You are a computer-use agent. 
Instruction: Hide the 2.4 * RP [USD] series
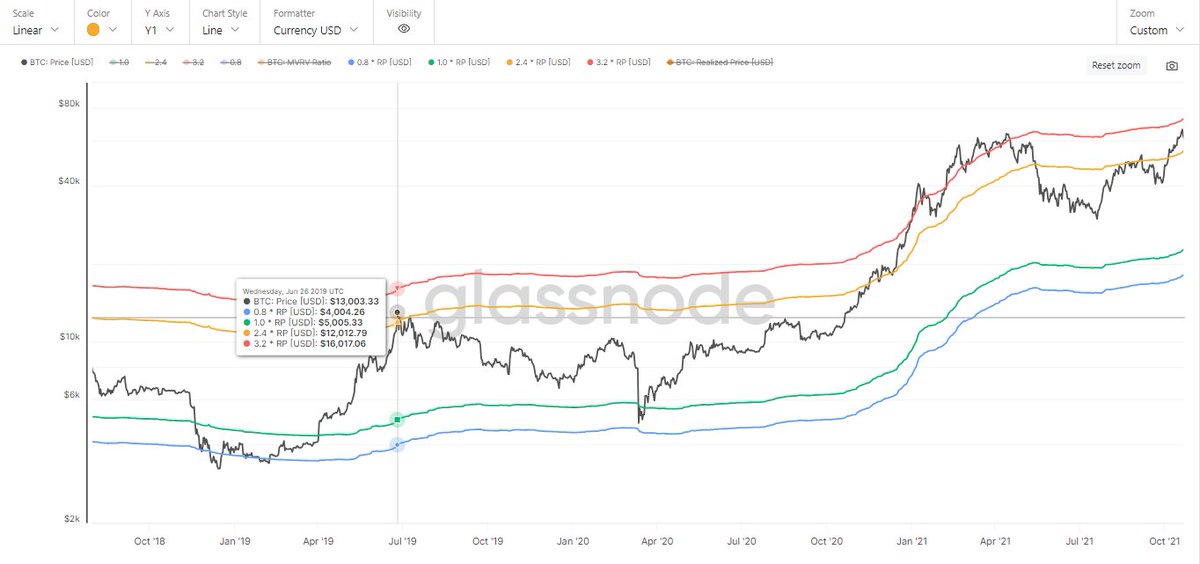coord(542,62)
